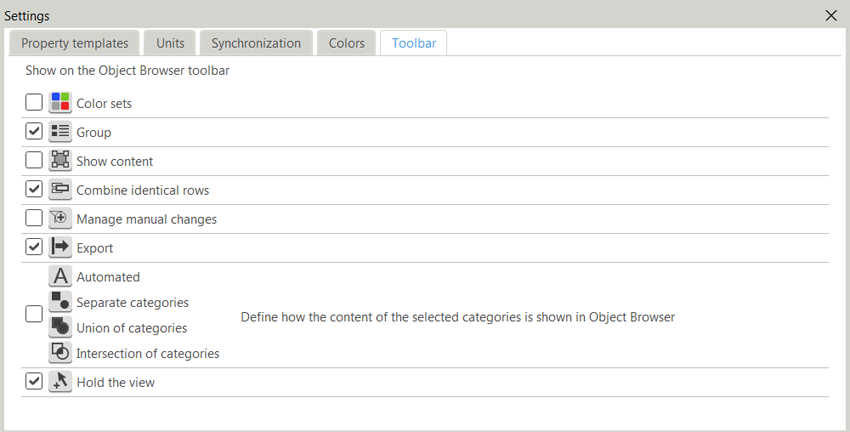Click the Combine identical rows icon

[x=60, y=190]
